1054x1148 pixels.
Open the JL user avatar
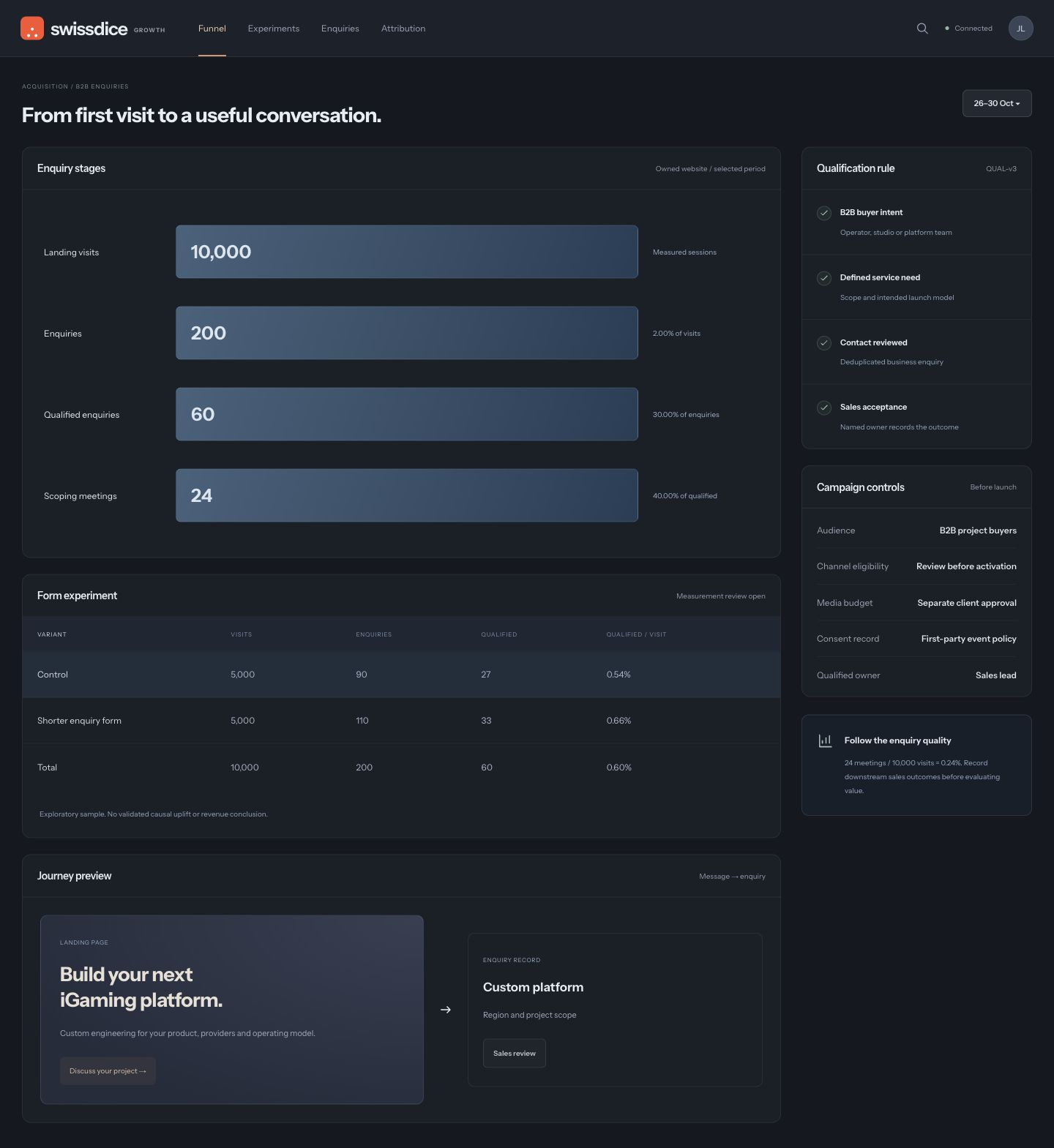coord(1020,29)
